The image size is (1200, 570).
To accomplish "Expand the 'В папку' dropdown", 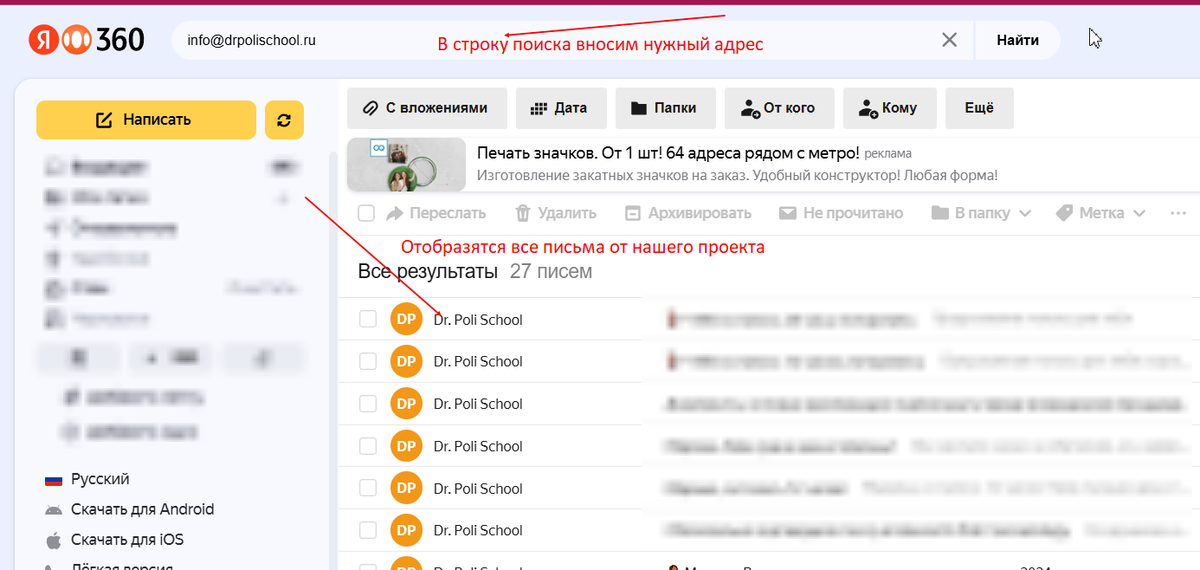I will [980, 213].
